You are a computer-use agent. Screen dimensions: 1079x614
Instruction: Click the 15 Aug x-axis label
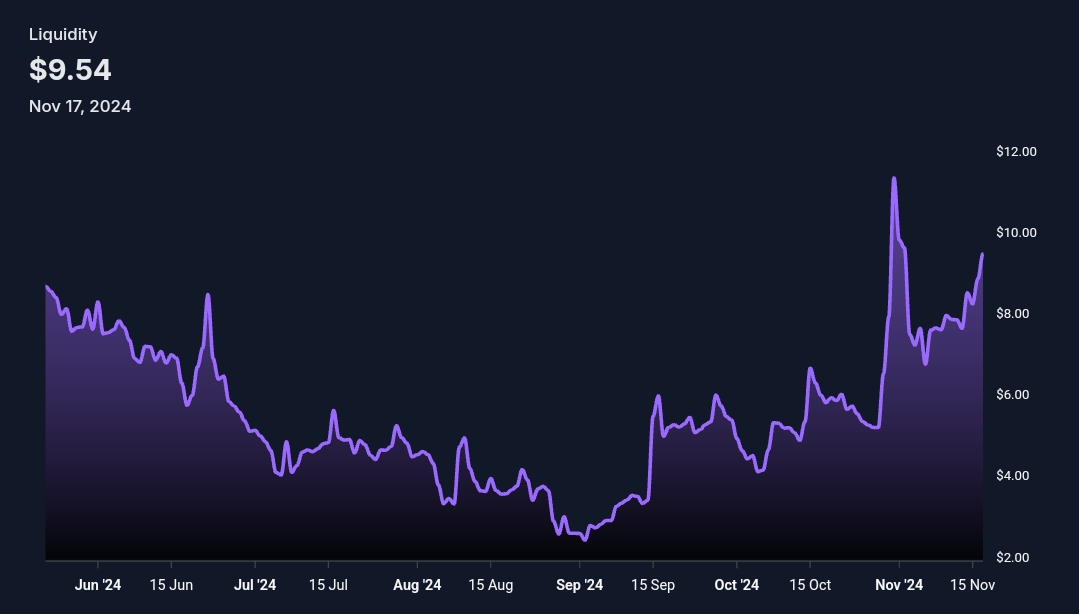click(x=491, y=585)
